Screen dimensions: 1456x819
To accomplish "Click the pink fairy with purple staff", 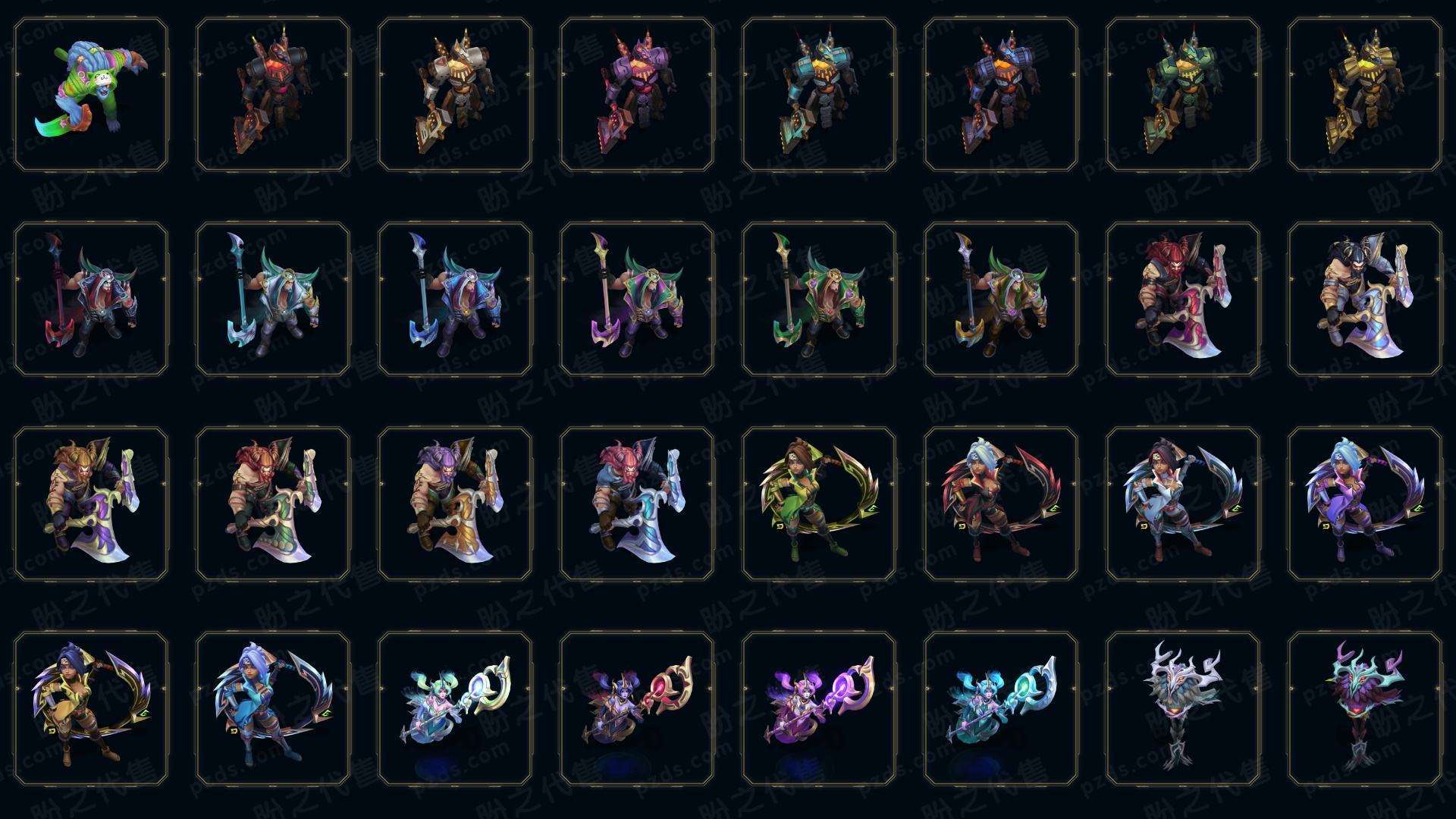I will coord(819,709).
